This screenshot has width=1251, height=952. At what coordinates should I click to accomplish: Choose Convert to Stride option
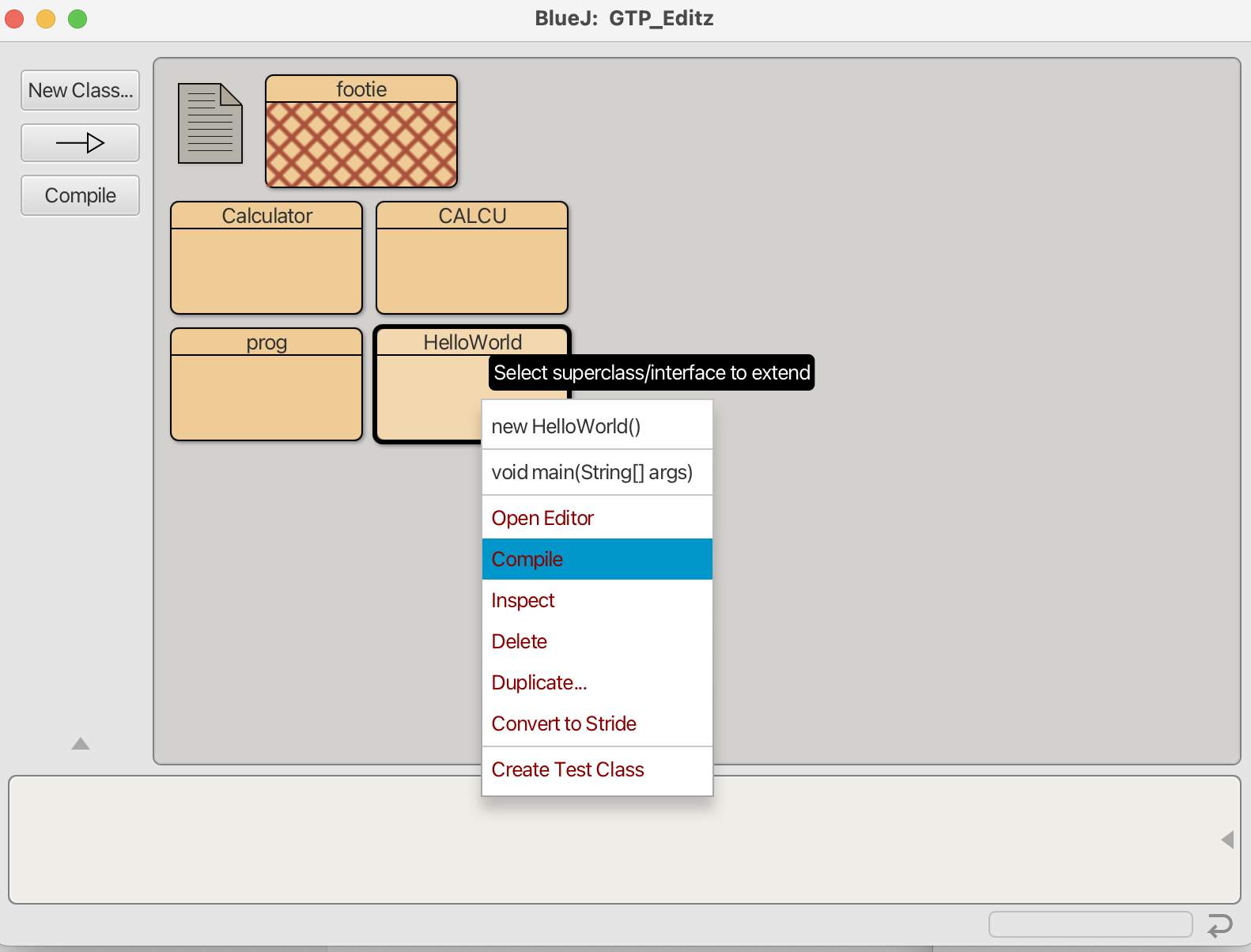coord(597,723)
